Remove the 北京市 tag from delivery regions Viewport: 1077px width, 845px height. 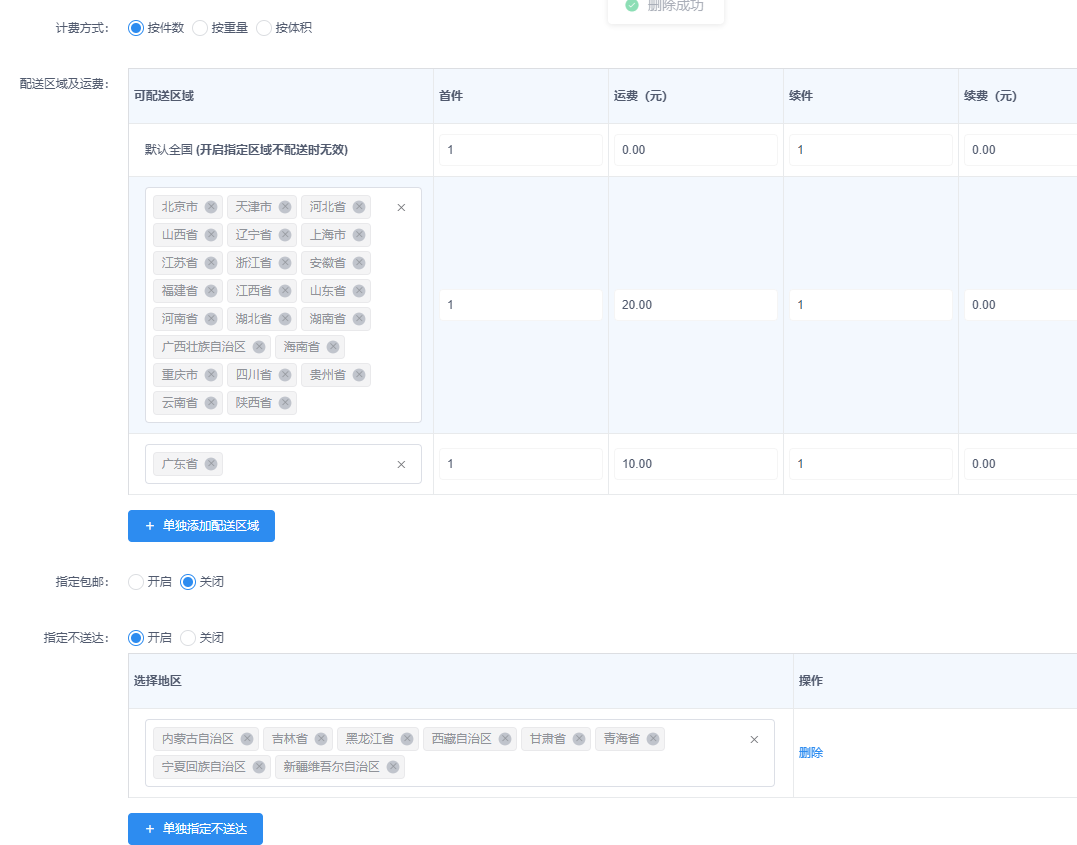(x=211, y=207)
